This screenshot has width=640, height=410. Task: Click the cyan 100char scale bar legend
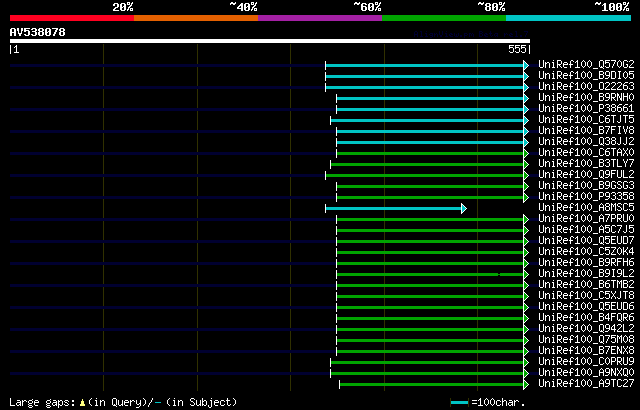coord(459,403)
